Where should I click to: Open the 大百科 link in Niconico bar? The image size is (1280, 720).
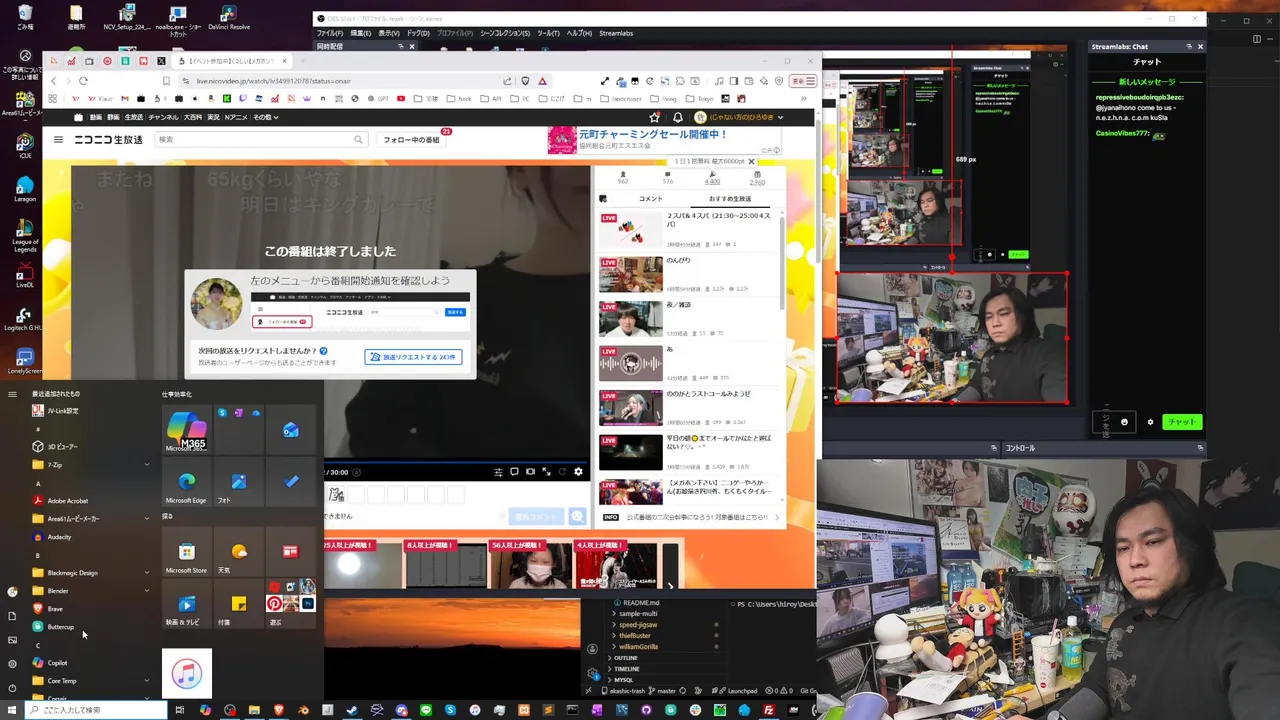click(192, 117)
